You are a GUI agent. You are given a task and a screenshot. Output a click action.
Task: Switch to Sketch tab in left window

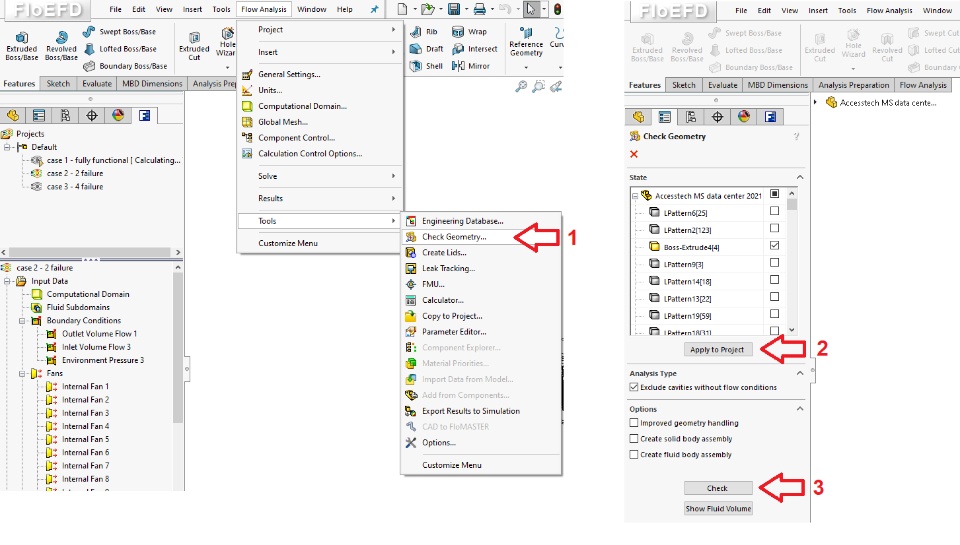pyautogui.click(x=58, y=84)
